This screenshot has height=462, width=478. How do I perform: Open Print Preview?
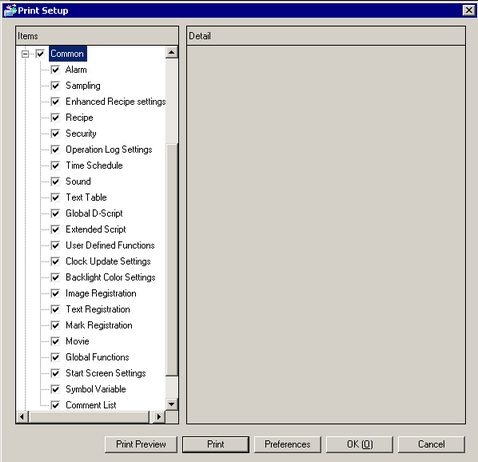click(x=141, y=444)
